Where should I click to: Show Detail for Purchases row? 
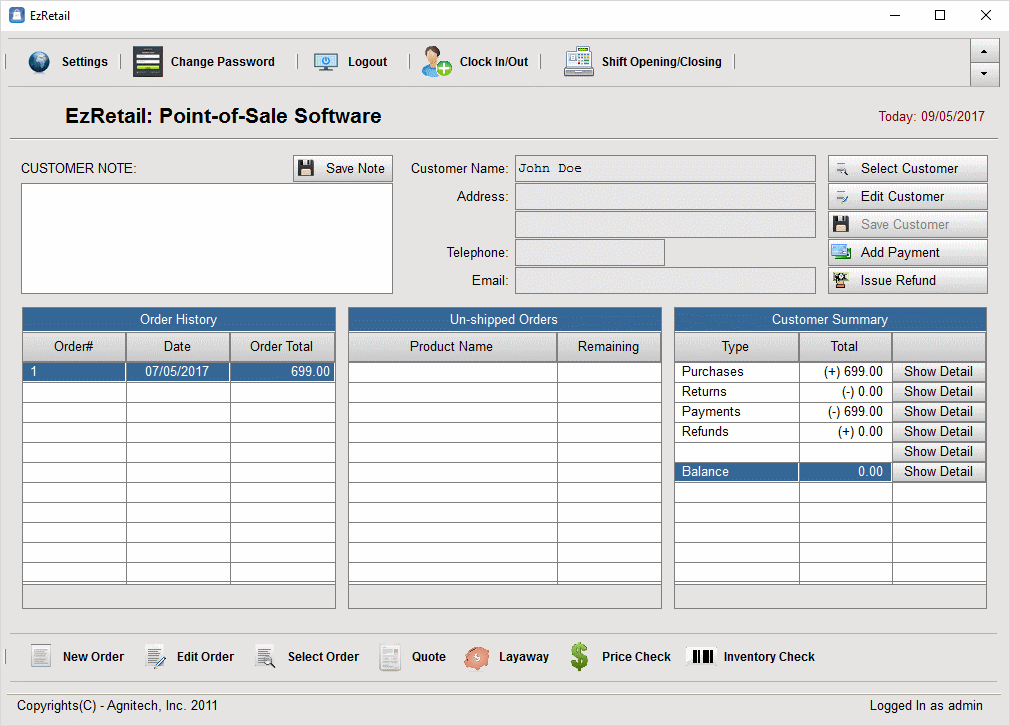pyautogui.click(x=939, y=372)
